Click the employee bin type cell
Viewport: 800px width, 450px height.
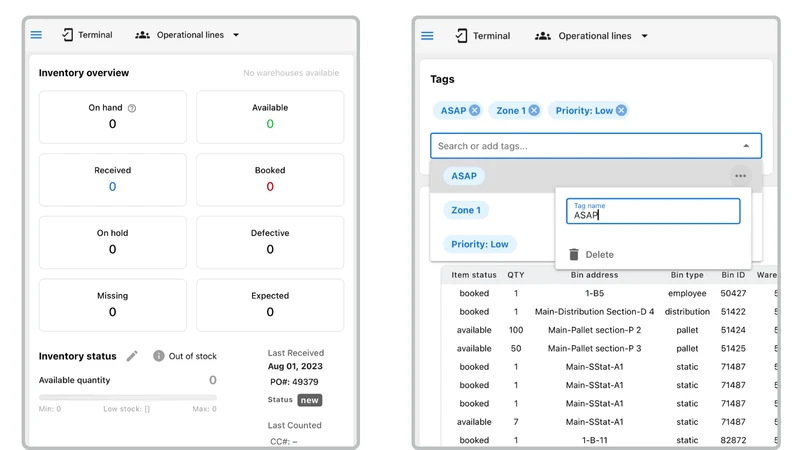click(x=687, y=293)
